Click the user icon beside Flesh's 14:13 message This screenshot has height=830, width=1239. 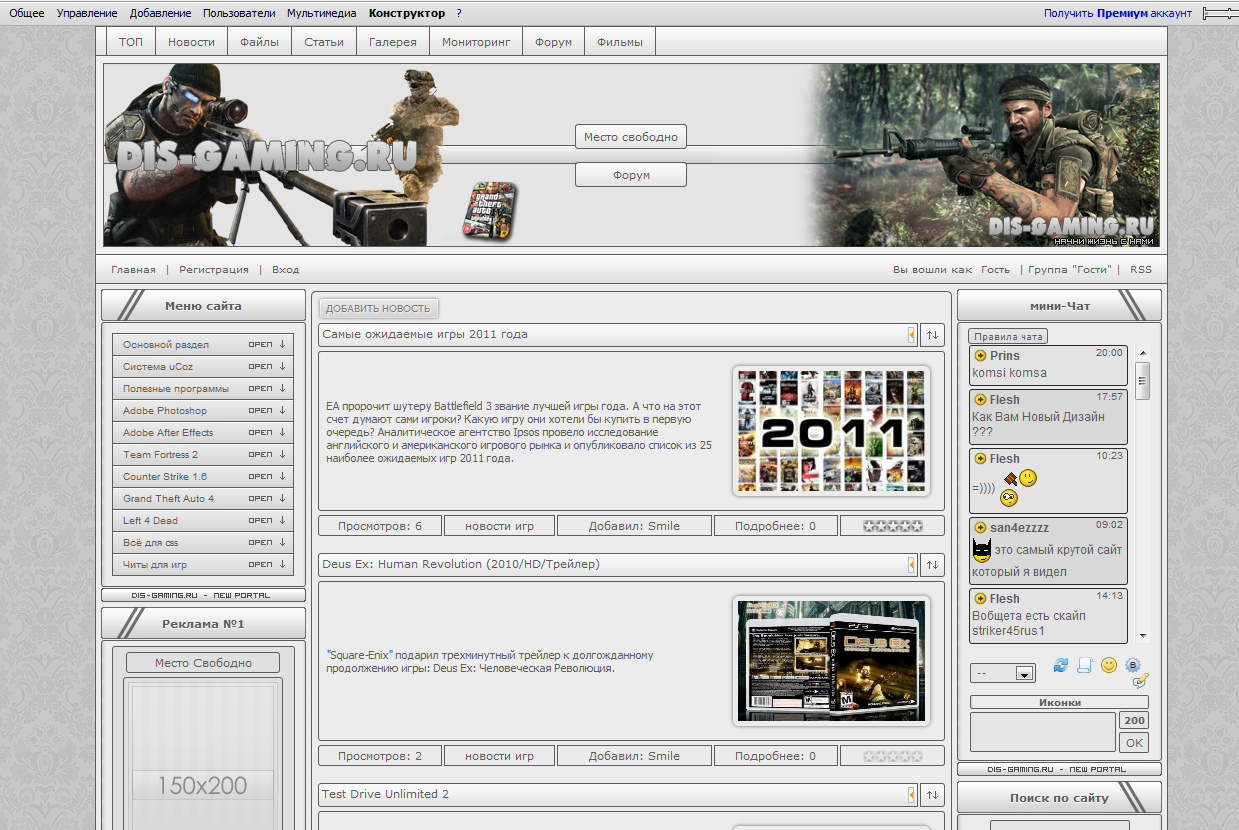click(980, 598)
